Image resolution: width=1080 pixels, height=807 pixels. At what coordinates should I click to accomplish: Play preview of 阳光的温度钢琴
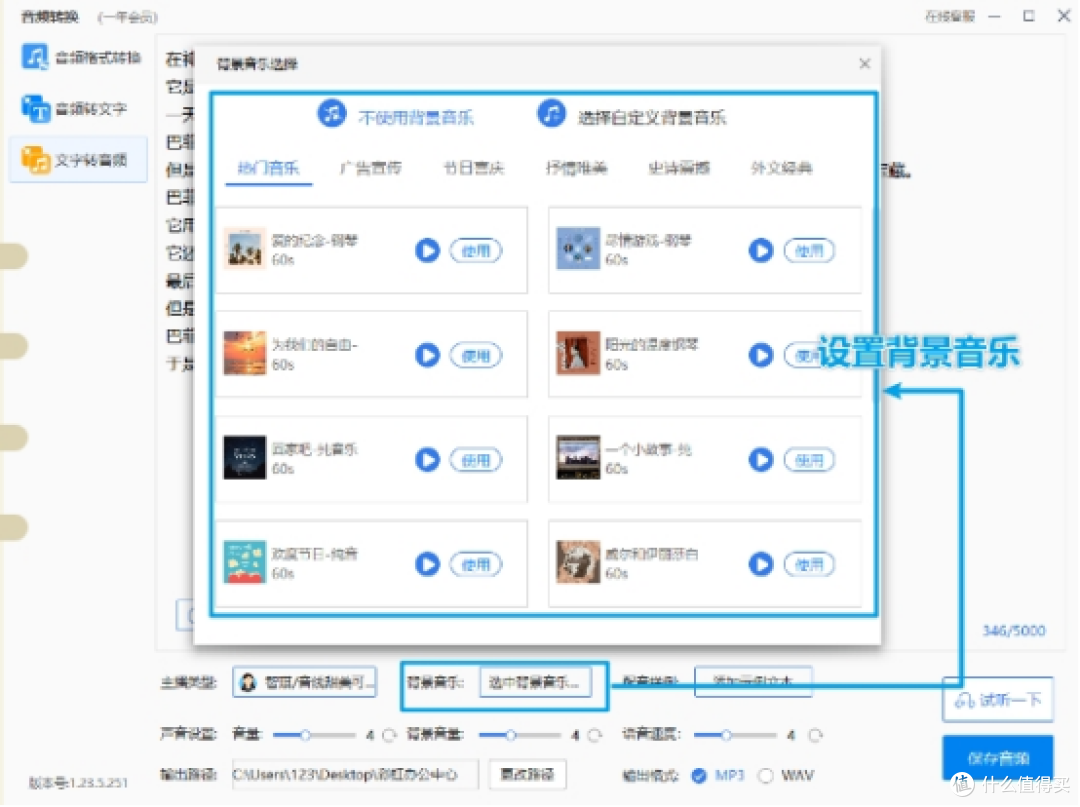(x=760, y=355)
